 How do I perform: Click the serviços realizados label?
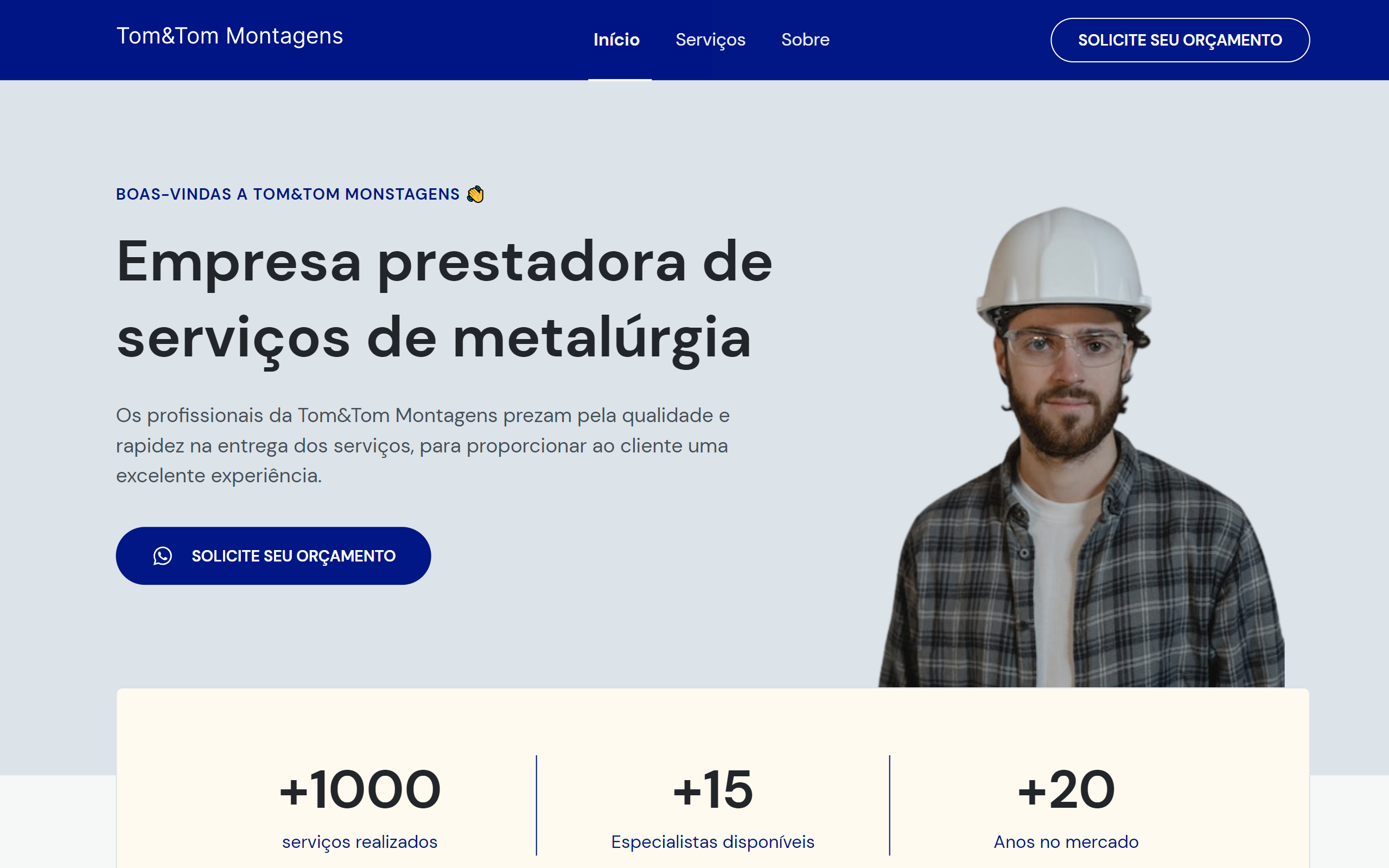[360, 841]
